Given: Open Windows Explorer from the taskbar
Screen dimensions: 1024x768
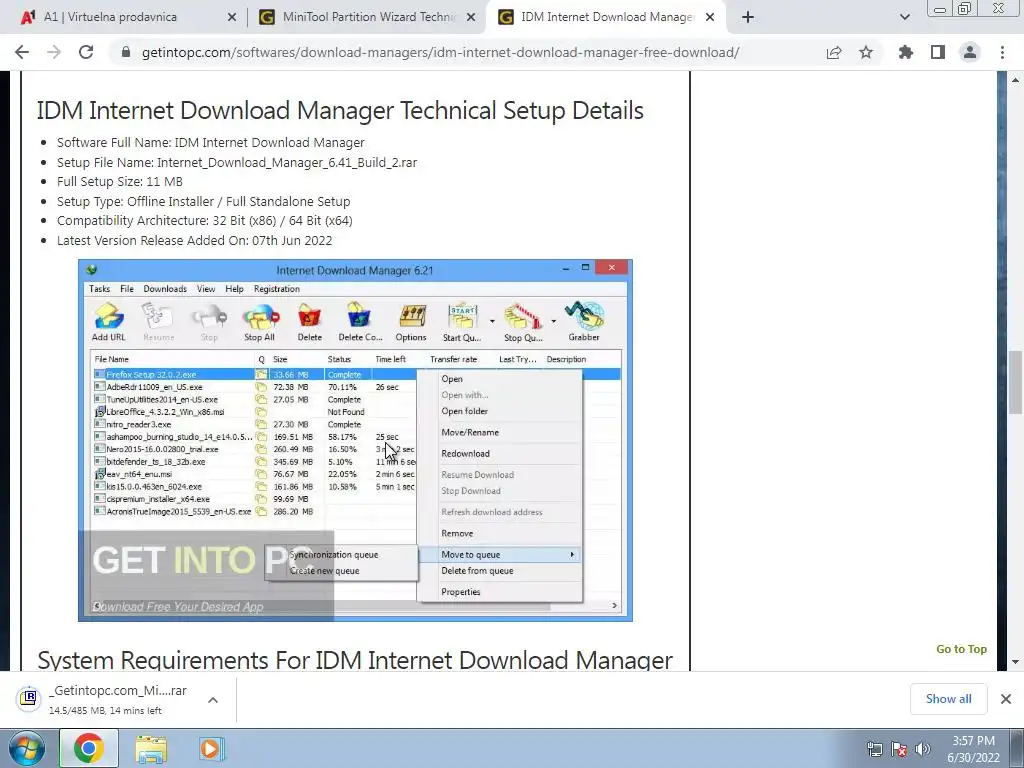Looking at the screenshot, I should (151, 748).
